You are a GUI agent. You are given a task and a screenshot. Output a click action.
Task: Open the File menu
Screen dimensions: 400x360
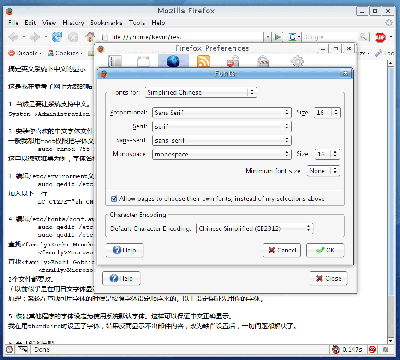click(13, 23)
